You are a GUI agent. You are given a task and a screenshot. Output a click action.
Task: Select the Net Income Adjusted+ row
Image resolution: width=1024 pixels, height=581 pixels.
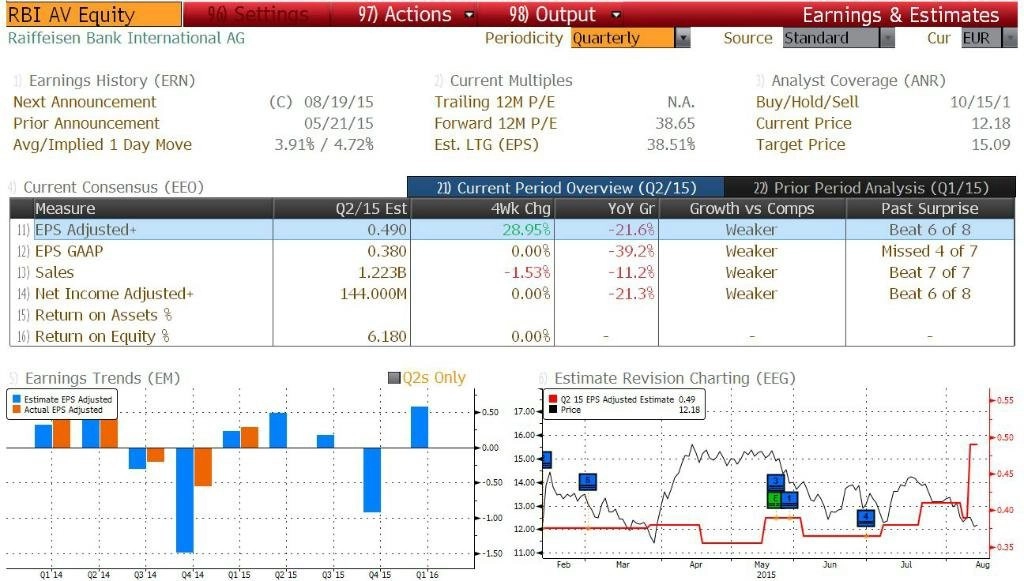512,294
